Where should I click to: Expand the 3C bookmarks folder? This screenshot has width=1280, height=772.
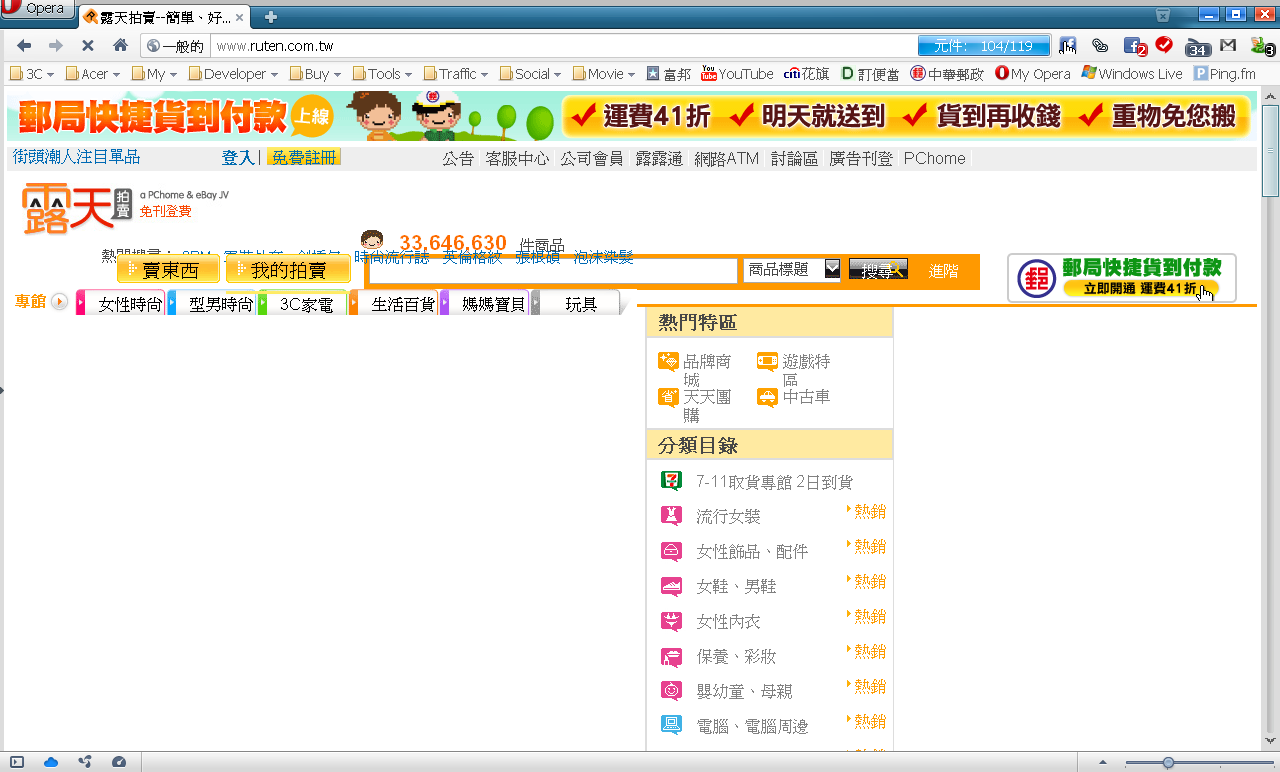tap(32, 74)
